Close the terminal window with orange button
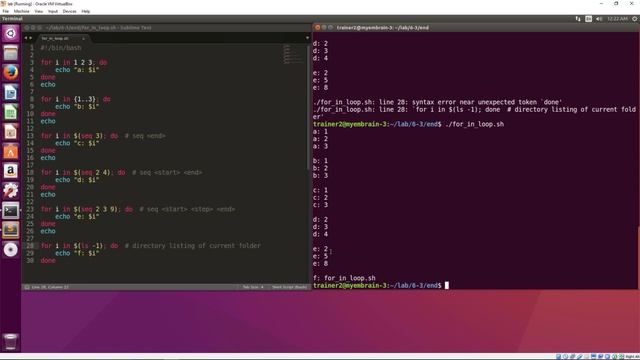Viewport: 640px width, 360px height. [x=317, y=28]
